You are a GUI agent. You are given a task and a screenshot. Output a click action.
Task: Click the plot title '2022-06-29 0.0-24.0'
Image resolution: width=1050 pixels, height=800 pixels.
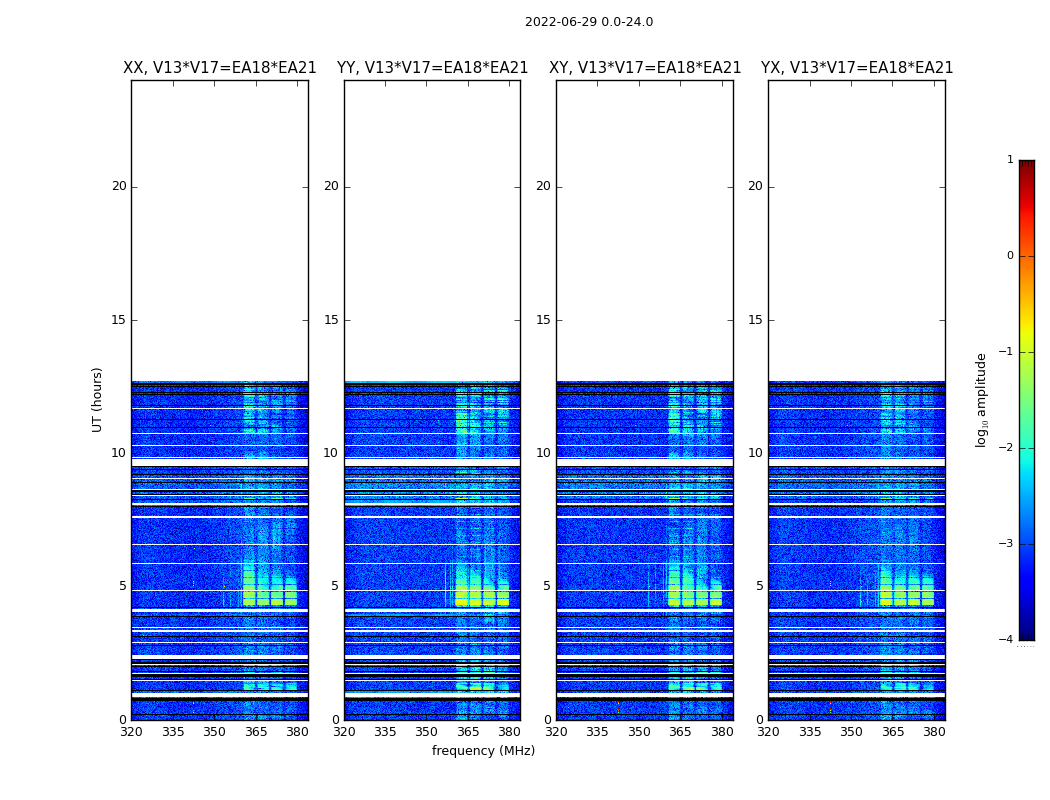tap(588, 22)
